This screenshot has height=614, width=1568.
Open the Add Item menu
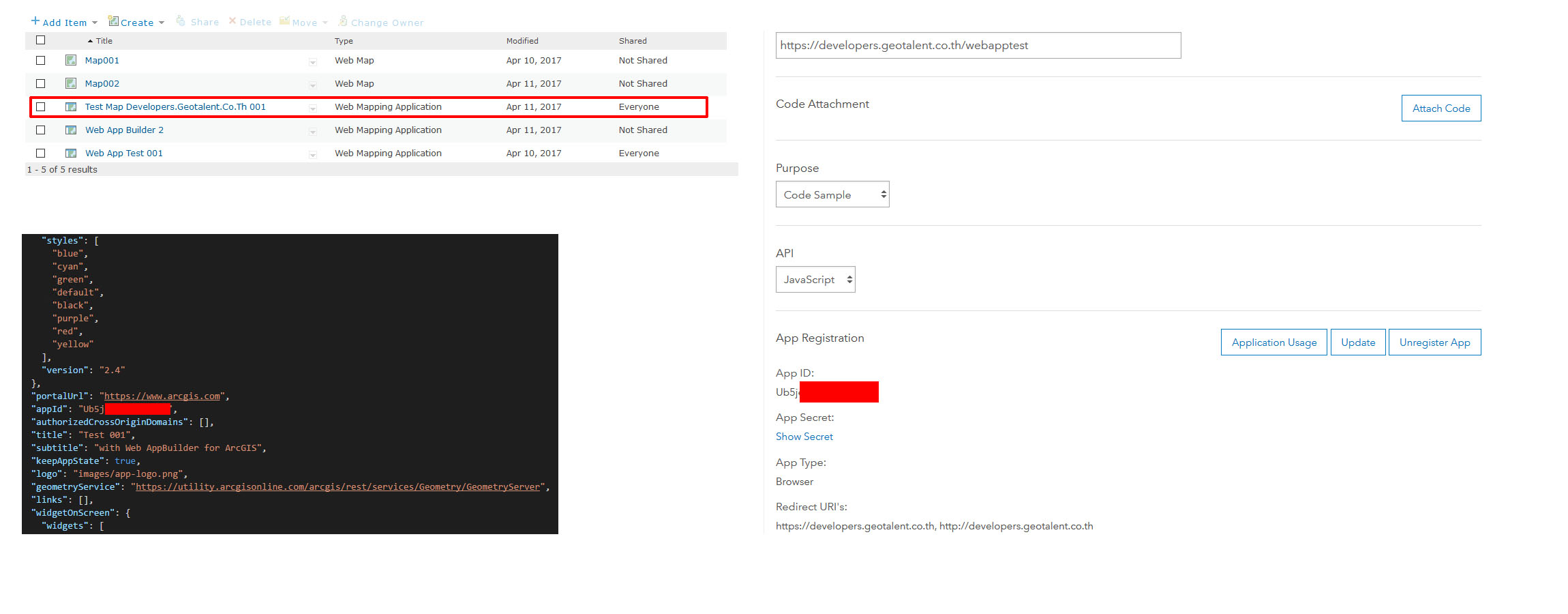tap(64, 22)
